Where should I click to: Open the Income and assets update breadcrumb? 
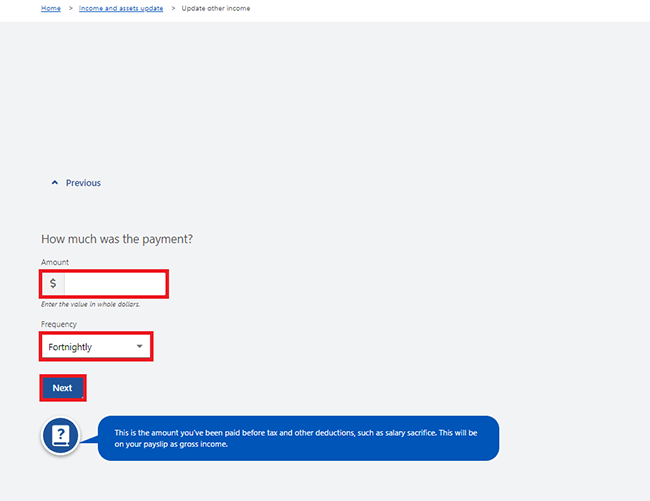[x=121, y=8]
